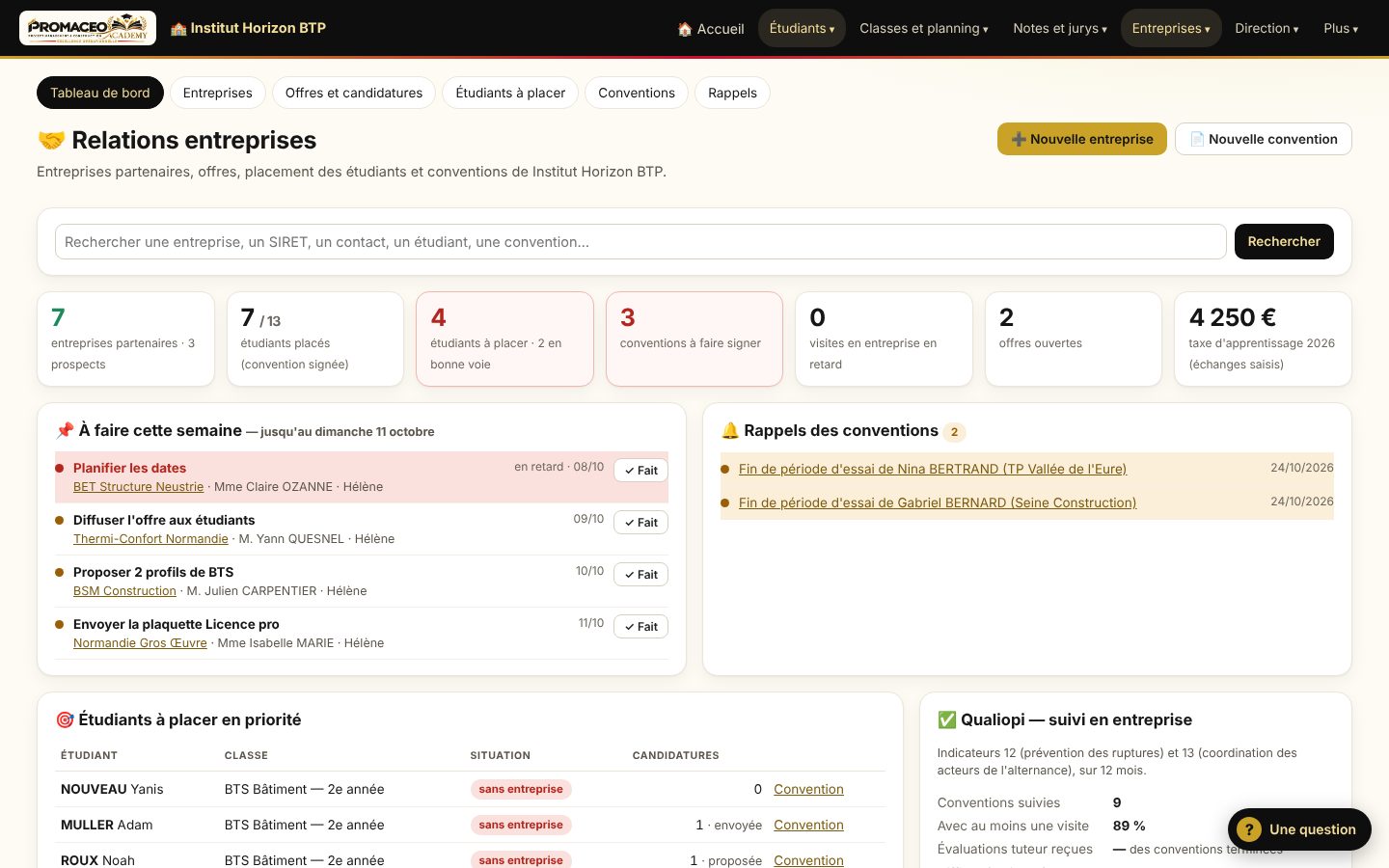Select the Rappels tab

coord(732,93)
